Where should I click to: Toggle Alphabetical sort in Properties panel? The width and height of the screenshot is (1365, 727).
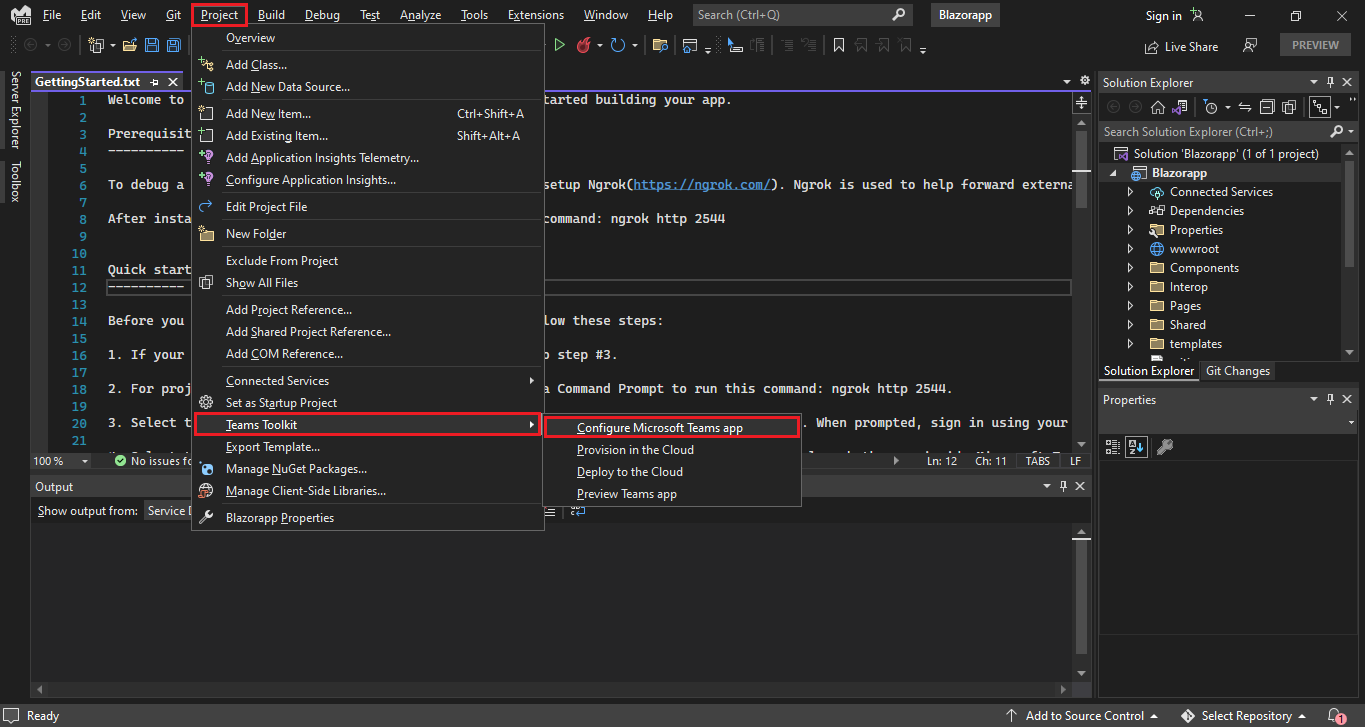click(x=1136, y=447)
